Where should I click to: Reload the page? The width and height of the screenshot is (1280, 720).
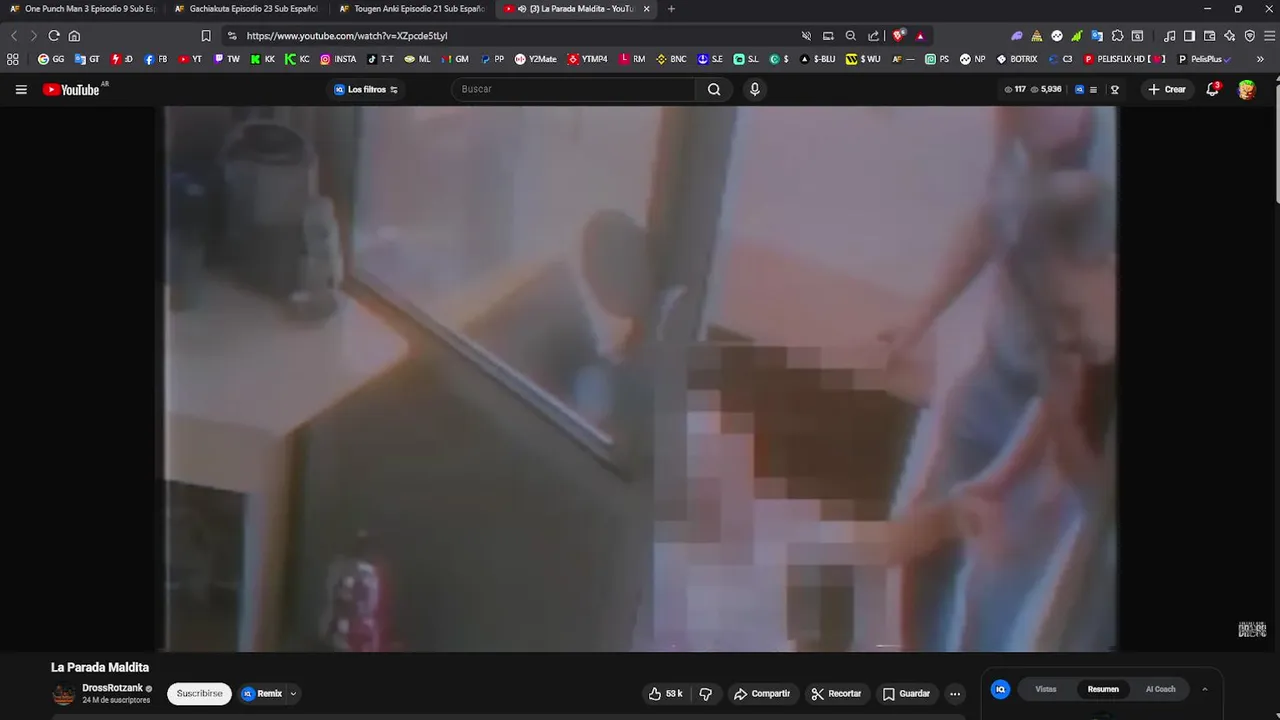pos(54,35)
